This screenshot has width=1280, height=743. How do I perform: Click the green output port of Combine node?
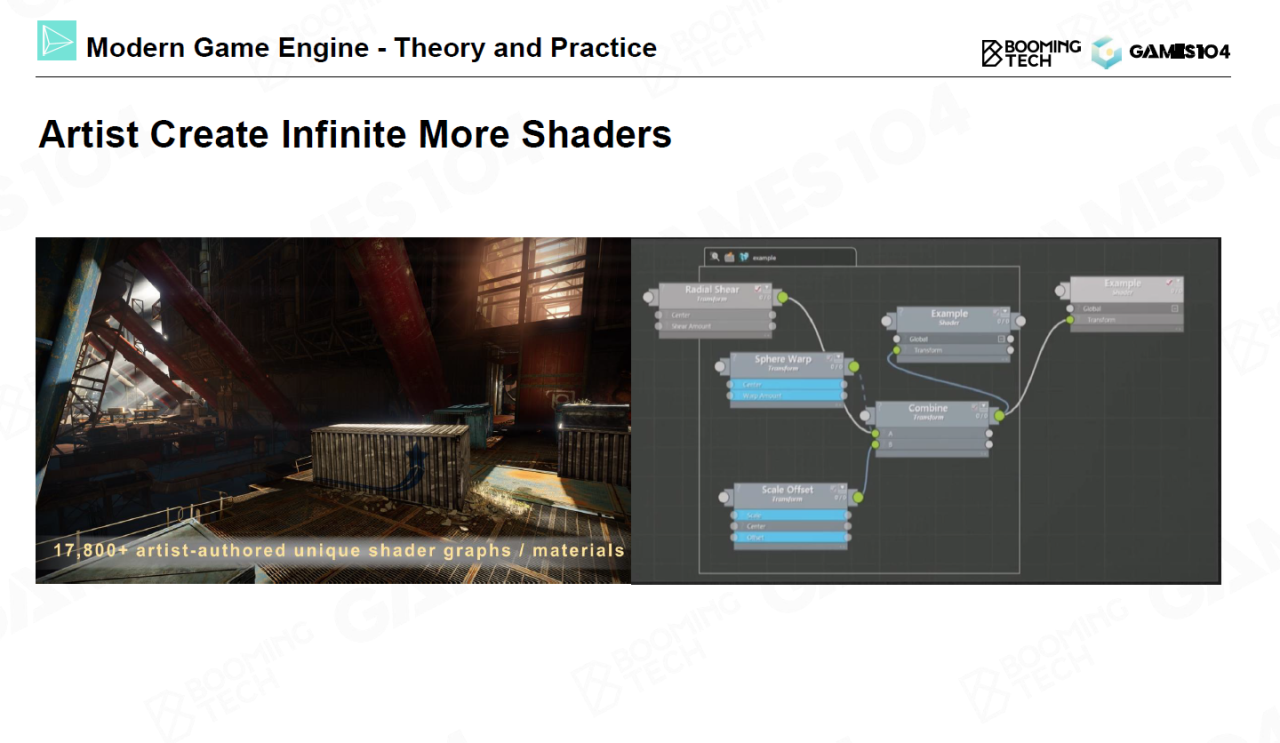coord(998,416)
